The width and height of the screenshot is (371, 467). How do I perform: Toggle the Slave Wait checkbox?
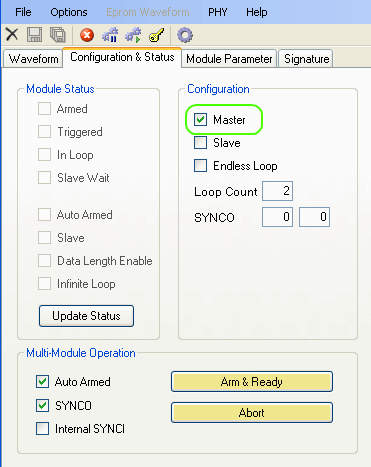click(44, 178)
